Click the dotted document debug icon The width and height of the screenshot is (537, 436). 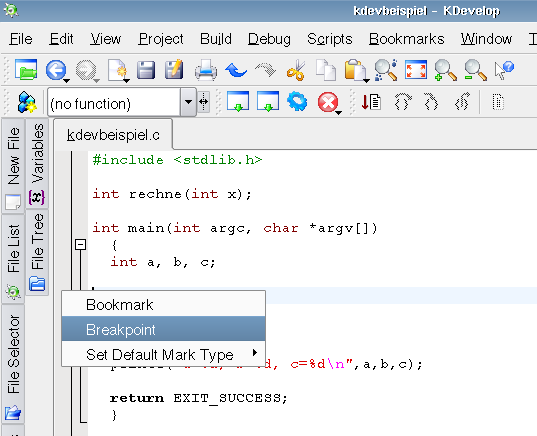[x=498, y=102]
